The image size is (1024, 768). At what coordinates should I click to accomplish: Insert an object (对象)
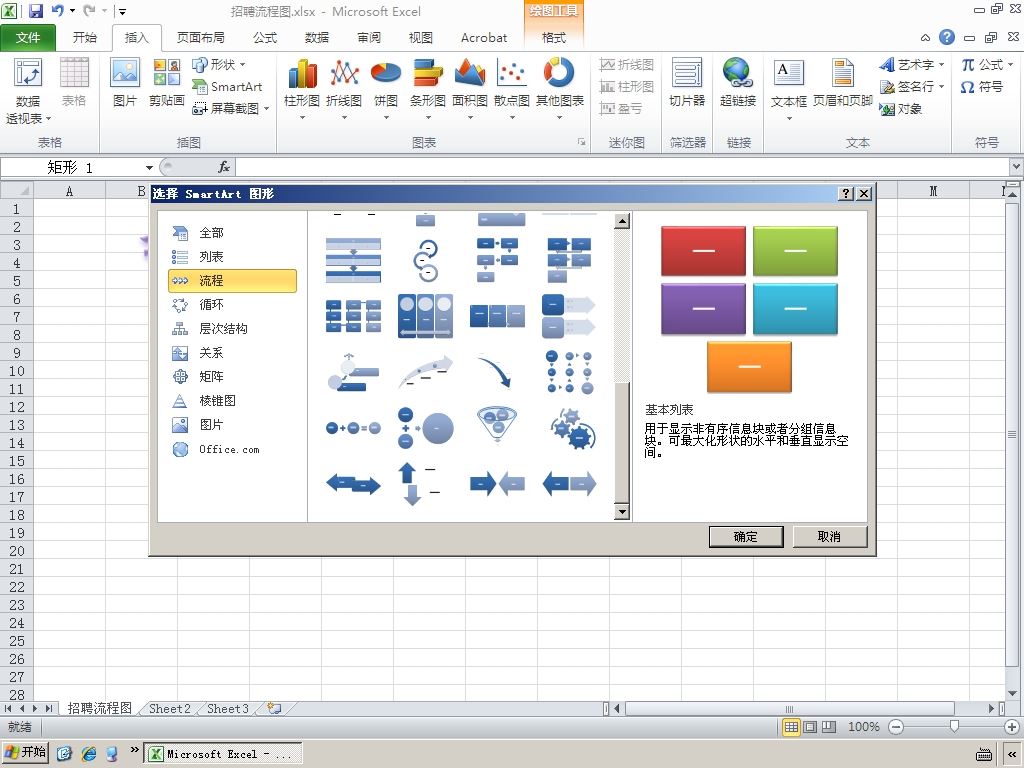click(901, 108)
